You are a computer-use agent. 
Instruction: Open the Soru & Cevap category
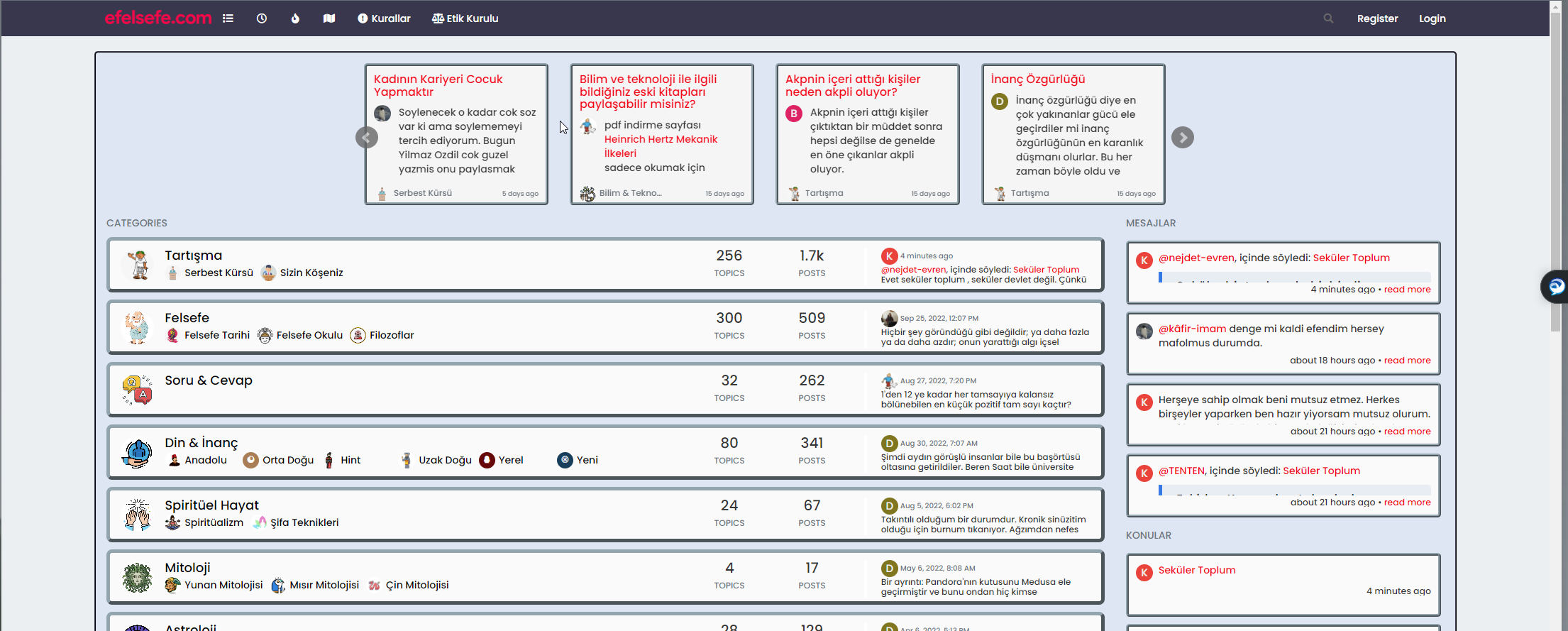pos(209,380)
